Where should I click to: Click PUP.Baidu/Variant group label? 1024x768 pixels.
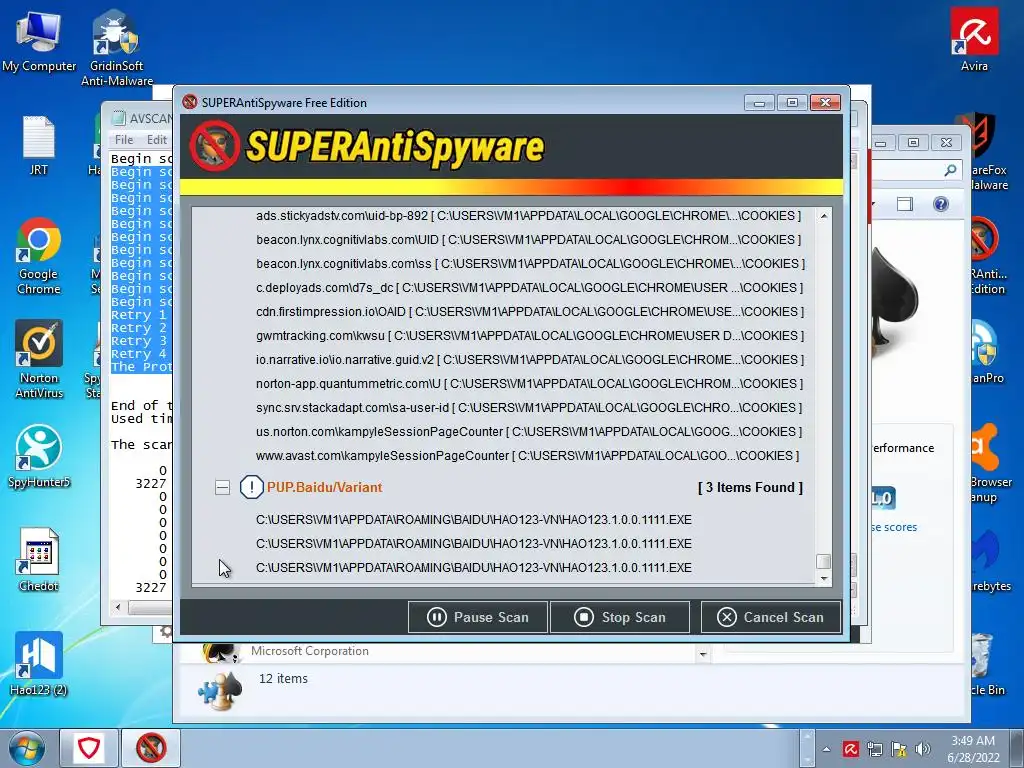tap(325, 487)
